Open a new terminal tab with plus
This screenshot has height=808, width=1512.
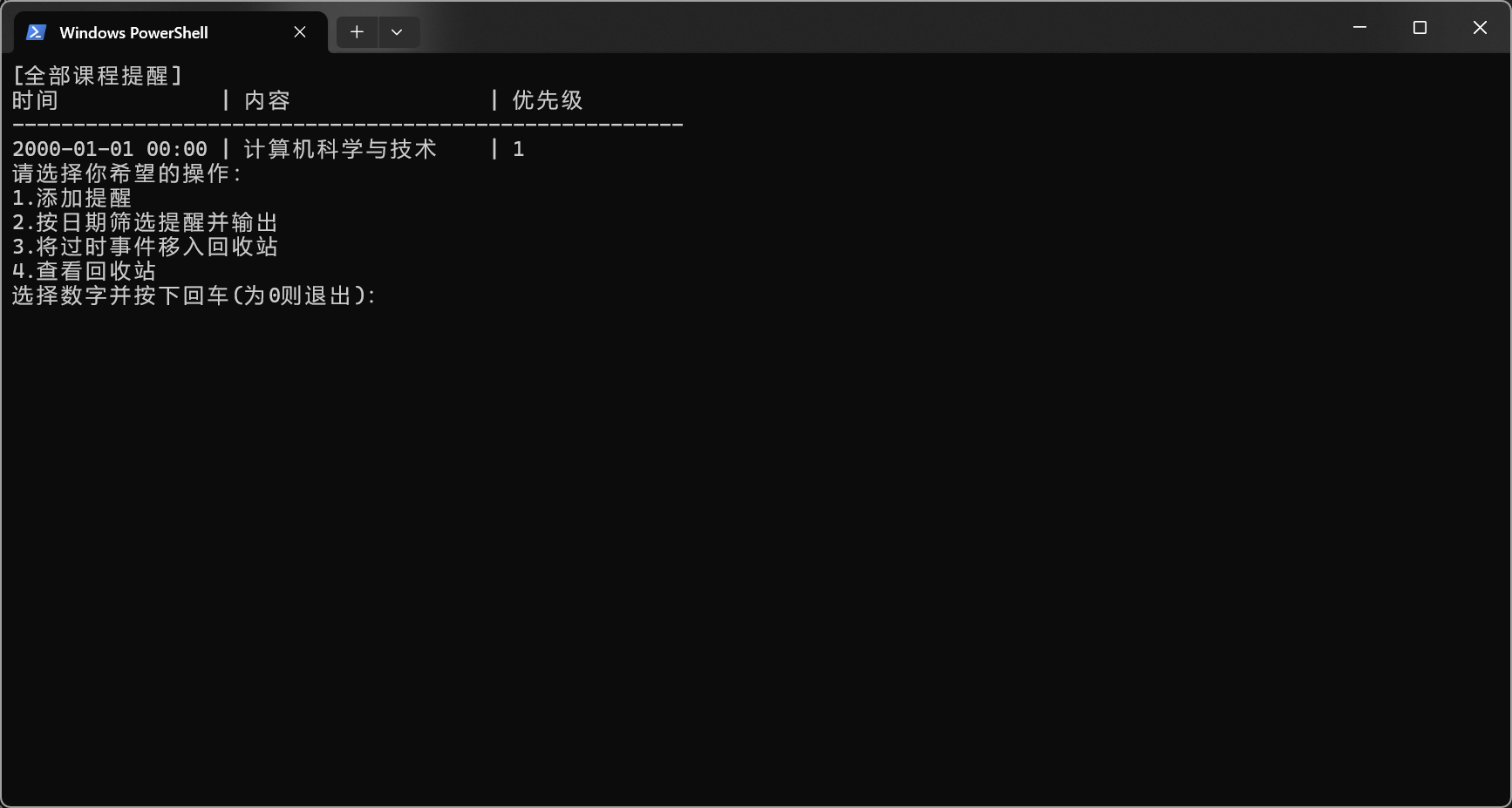357,32
